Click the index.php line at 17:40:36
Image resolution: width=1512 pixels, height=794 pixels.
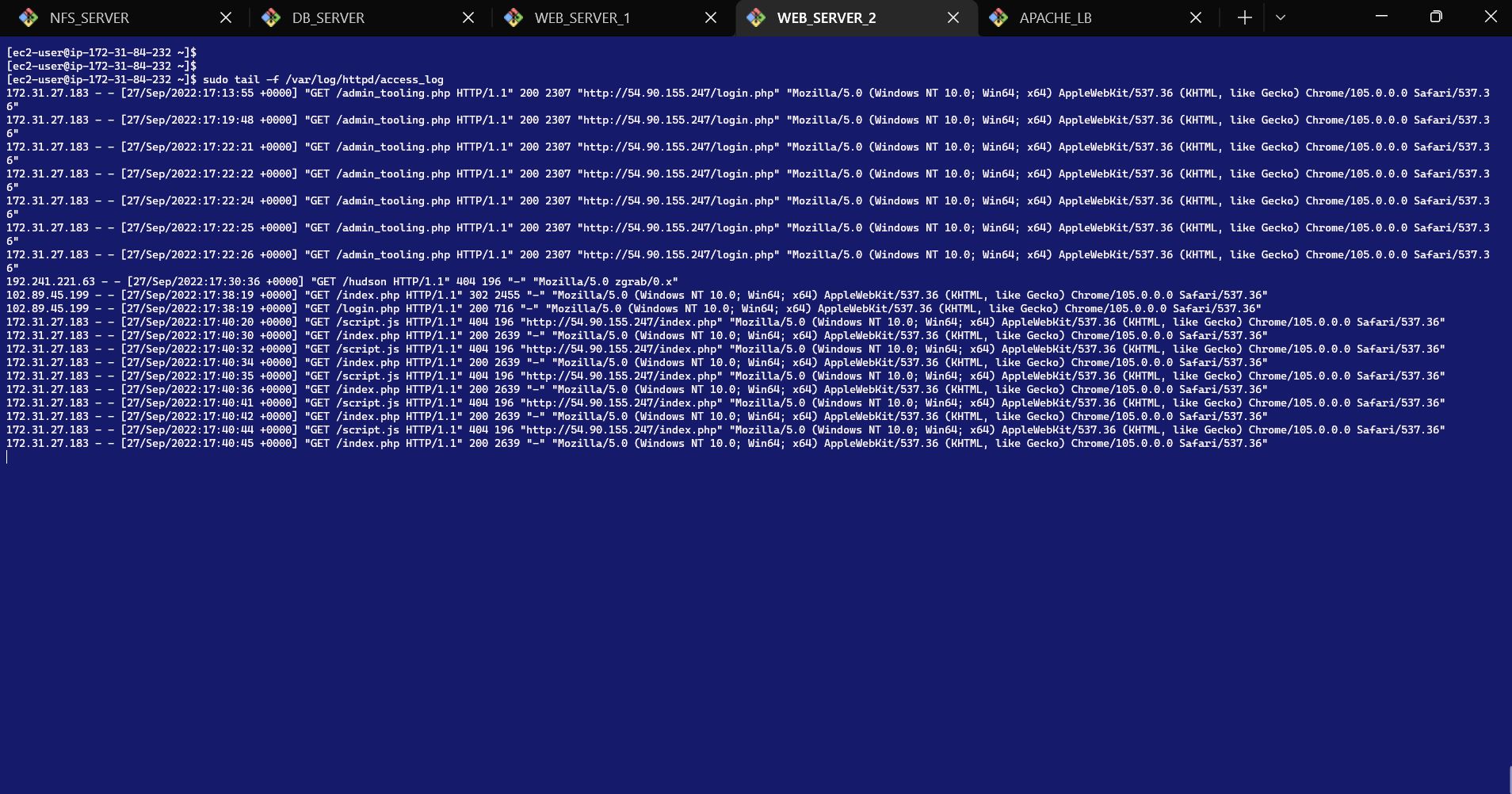(x=637, y=389)
